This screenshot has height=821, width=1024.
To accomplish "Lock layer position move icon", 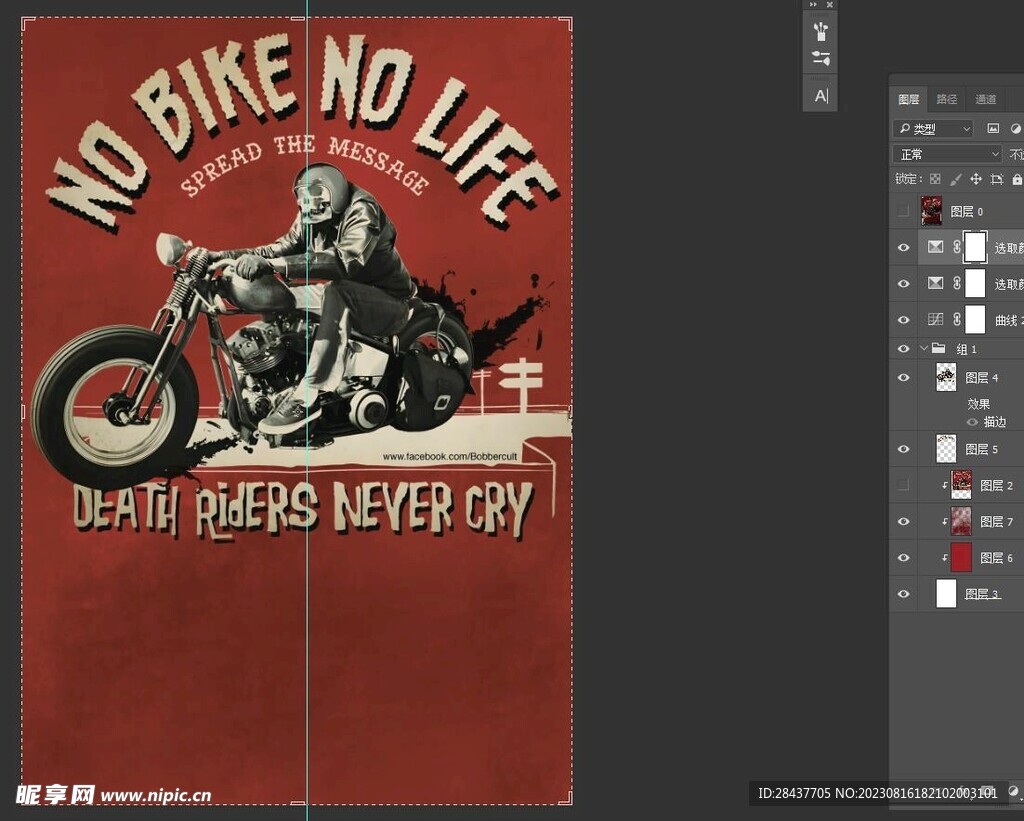I will tap(976, 179).
